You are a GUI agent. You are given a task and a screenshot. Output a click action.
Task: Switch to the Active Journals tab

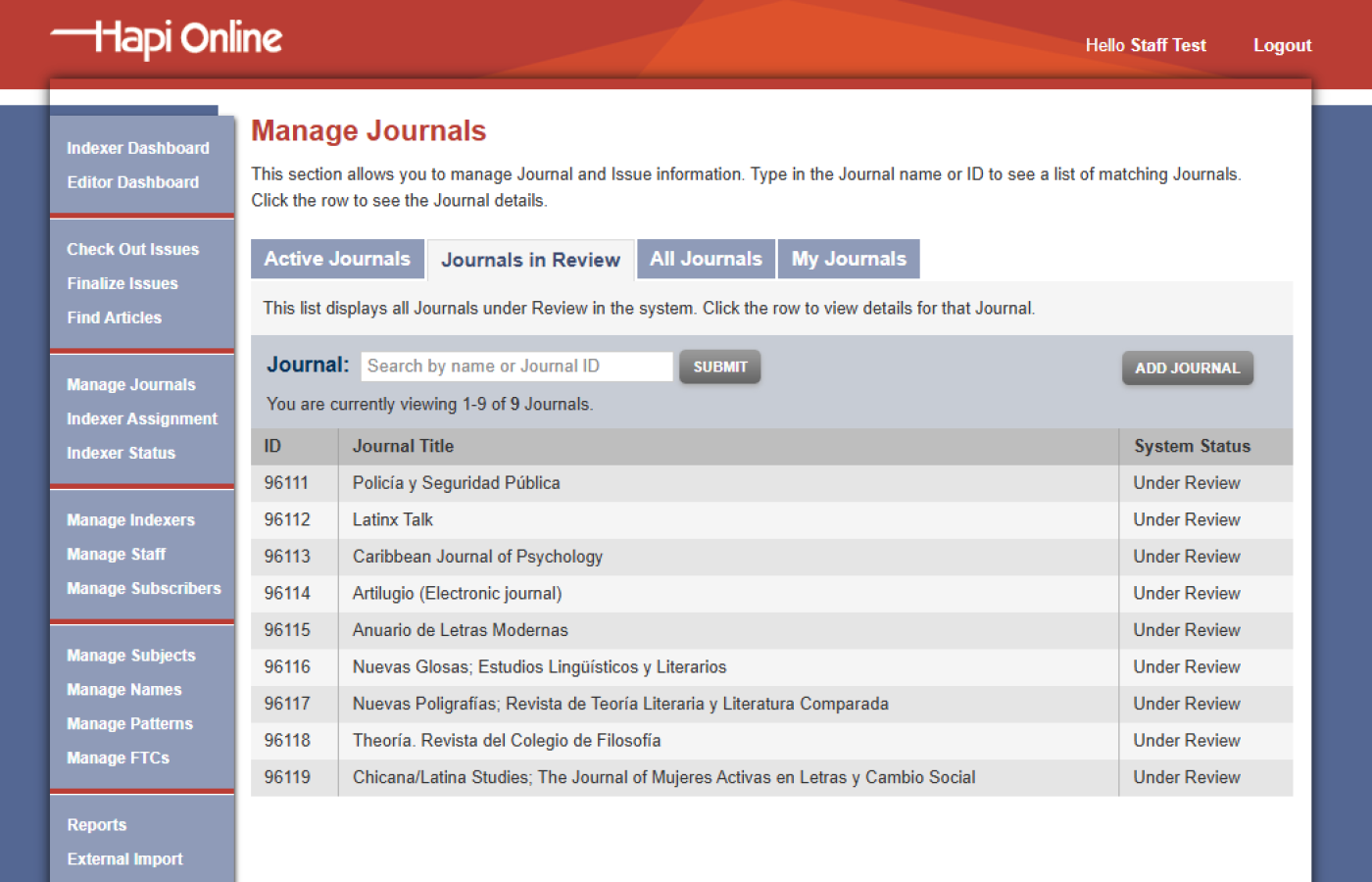[337, 259]
